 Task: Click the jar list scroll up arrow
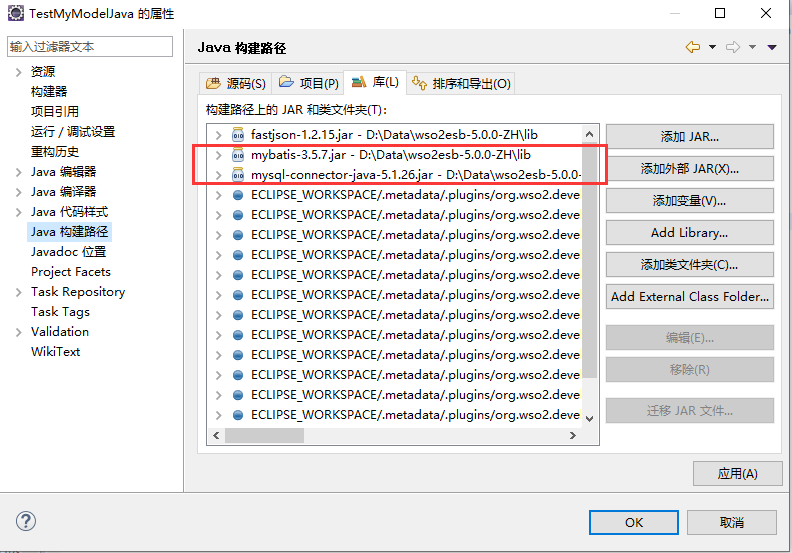tap(589, 134)
